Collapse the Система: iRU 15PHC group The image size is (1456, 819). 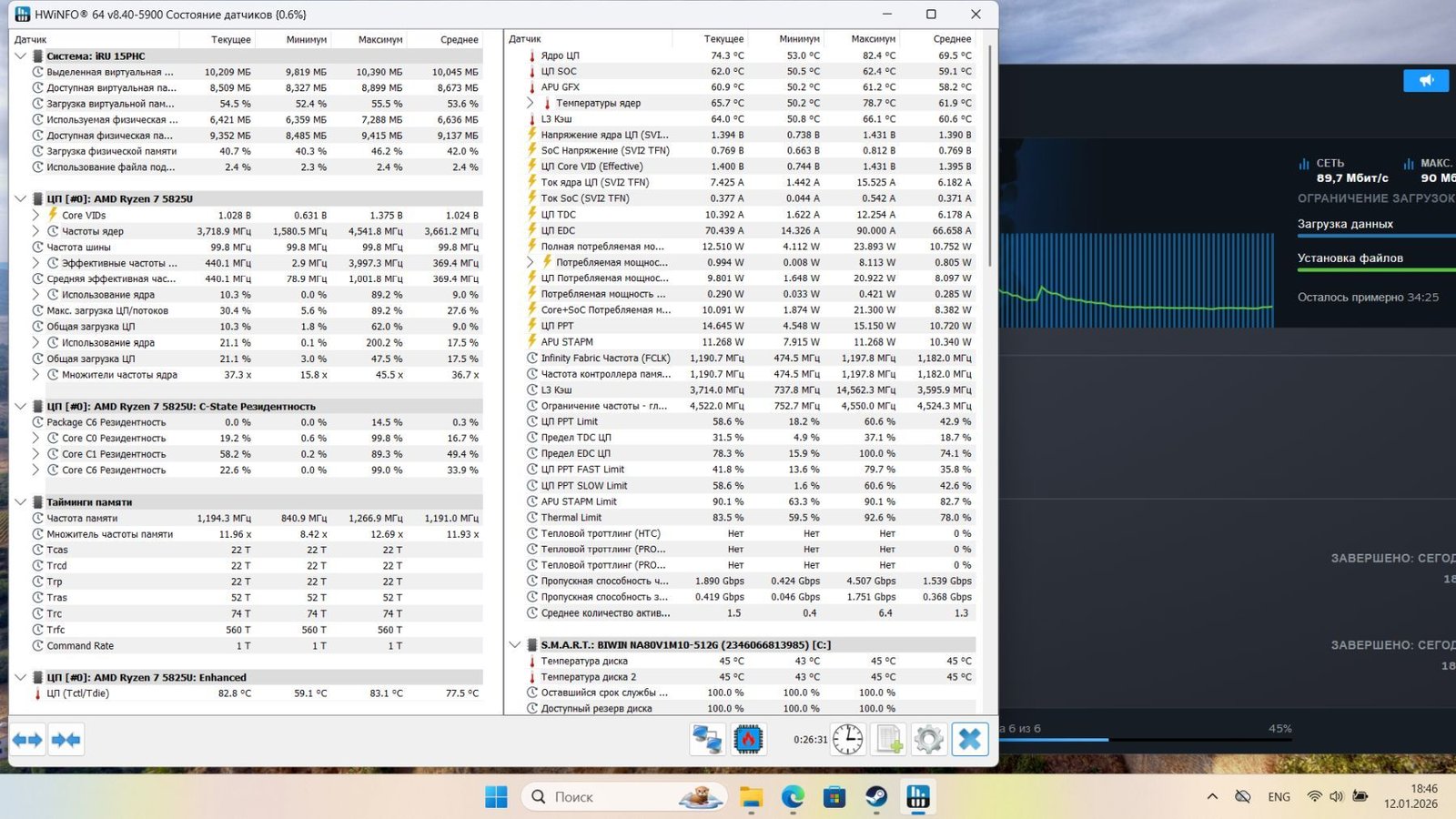21,56
